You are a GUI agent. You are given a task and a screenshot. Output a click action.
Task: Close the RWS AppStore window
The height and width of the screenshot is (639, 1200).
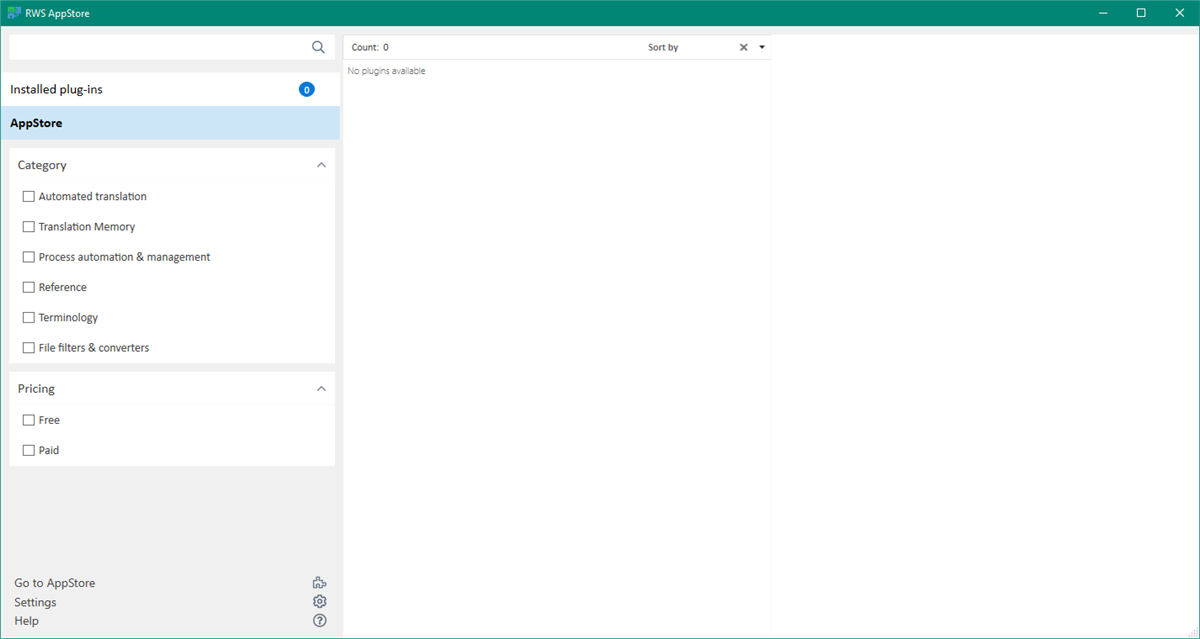[1179, 13]
